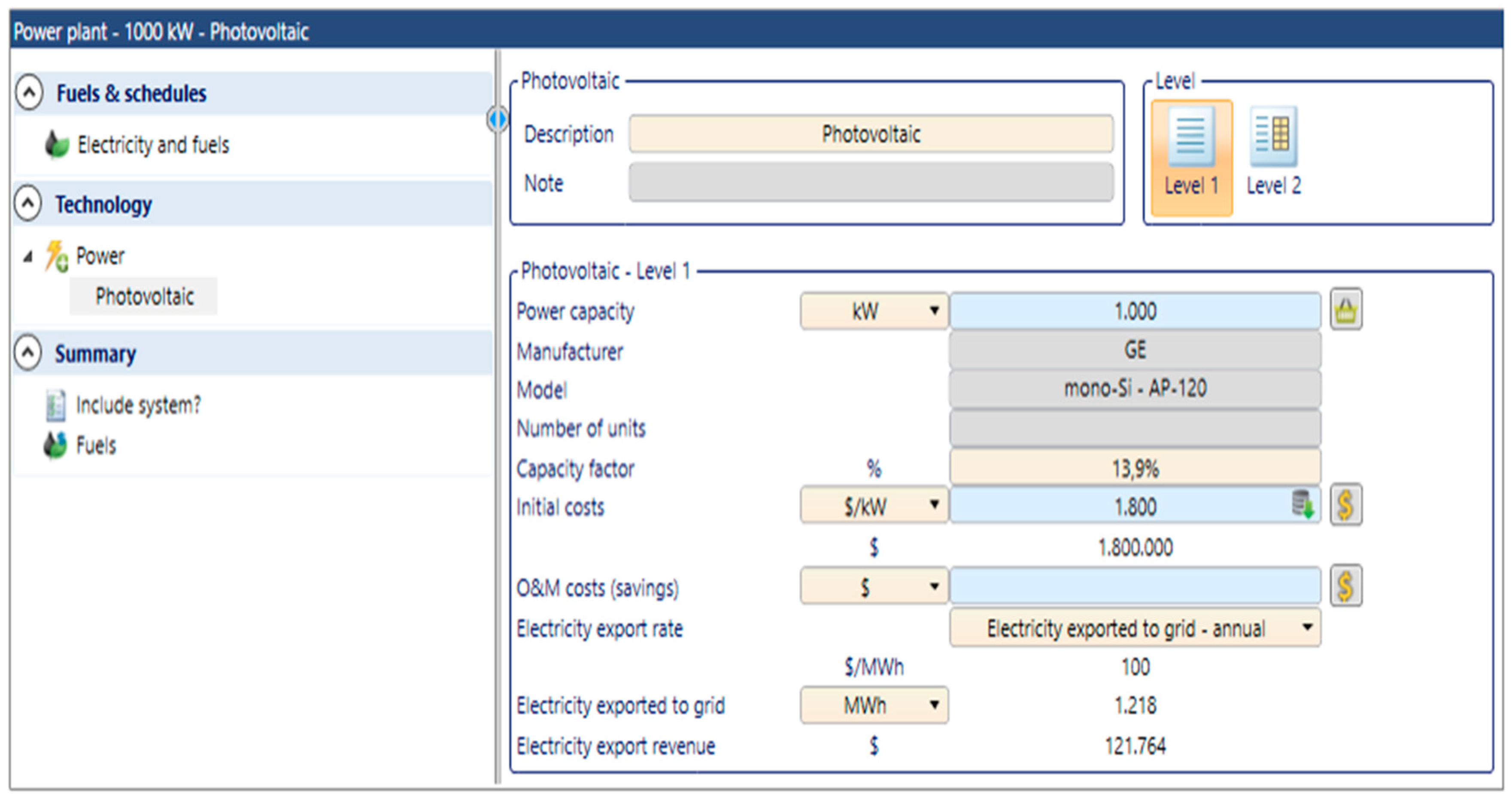
Task: Click database download icon in Initial costs field
Action: [1303, 504]
